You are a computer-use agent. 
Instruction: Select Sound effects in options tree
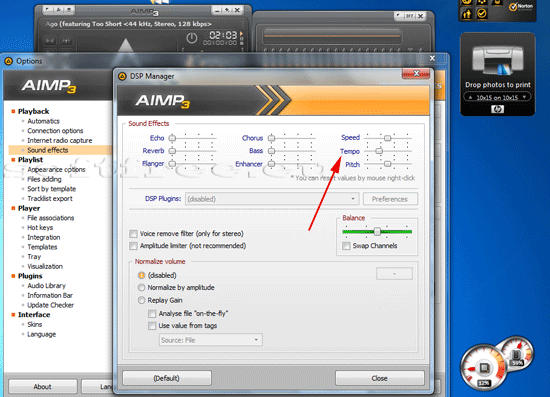pos(48,150)
